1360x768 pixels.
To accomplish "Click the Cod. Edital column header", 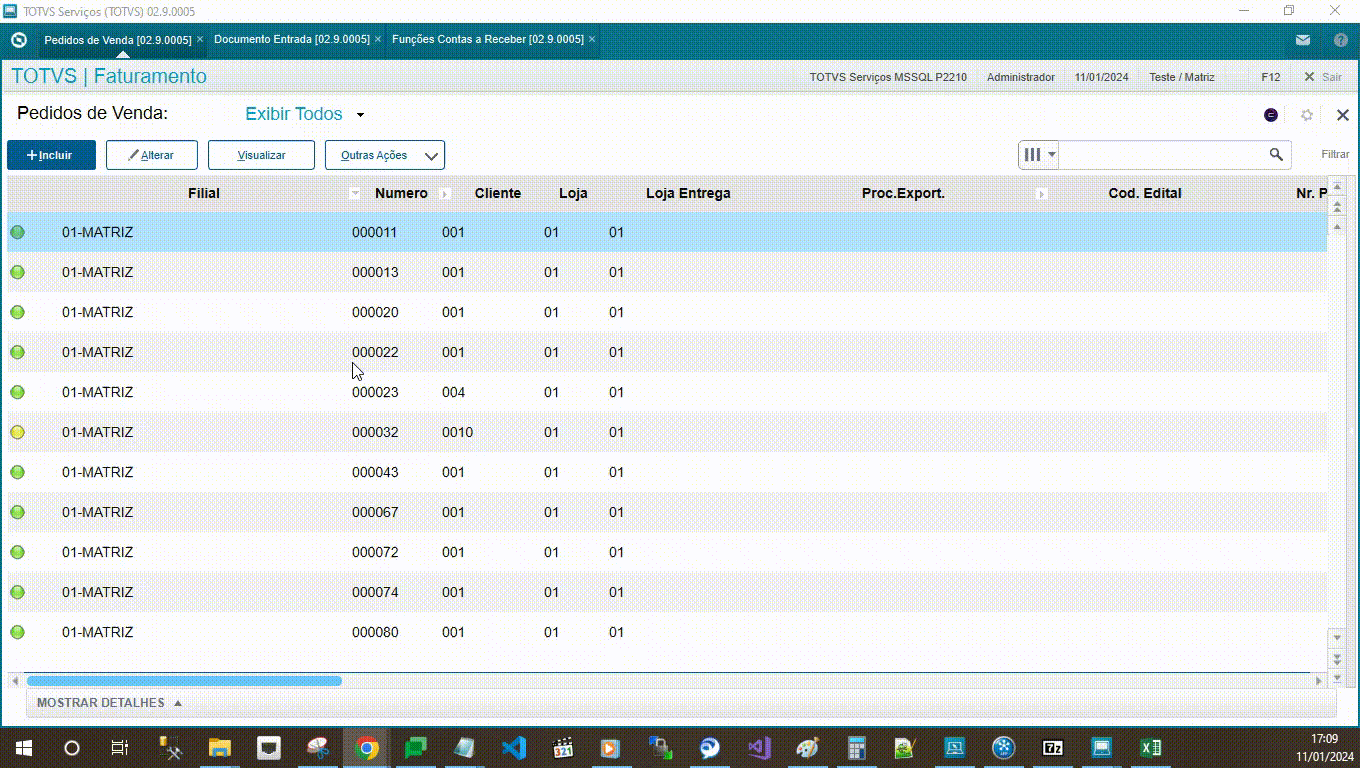I will [x=1145, y=193].
